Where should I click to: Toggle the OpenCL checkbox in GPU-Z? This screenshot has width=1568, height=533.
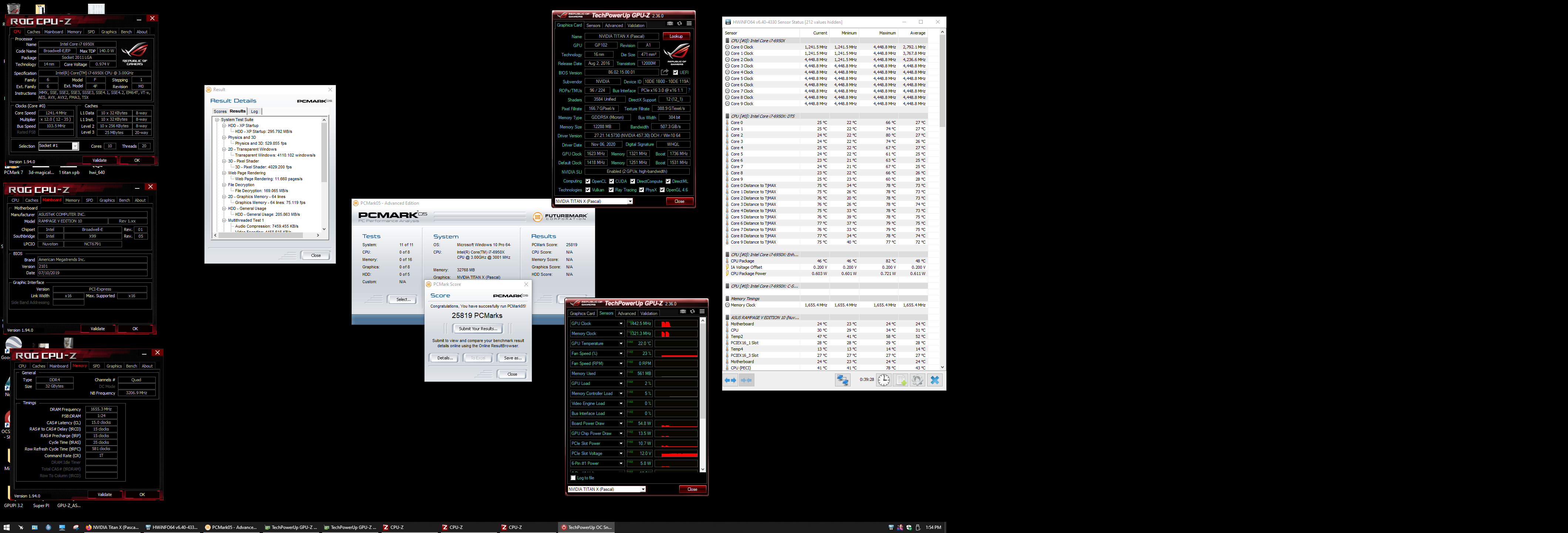point(588,181)
